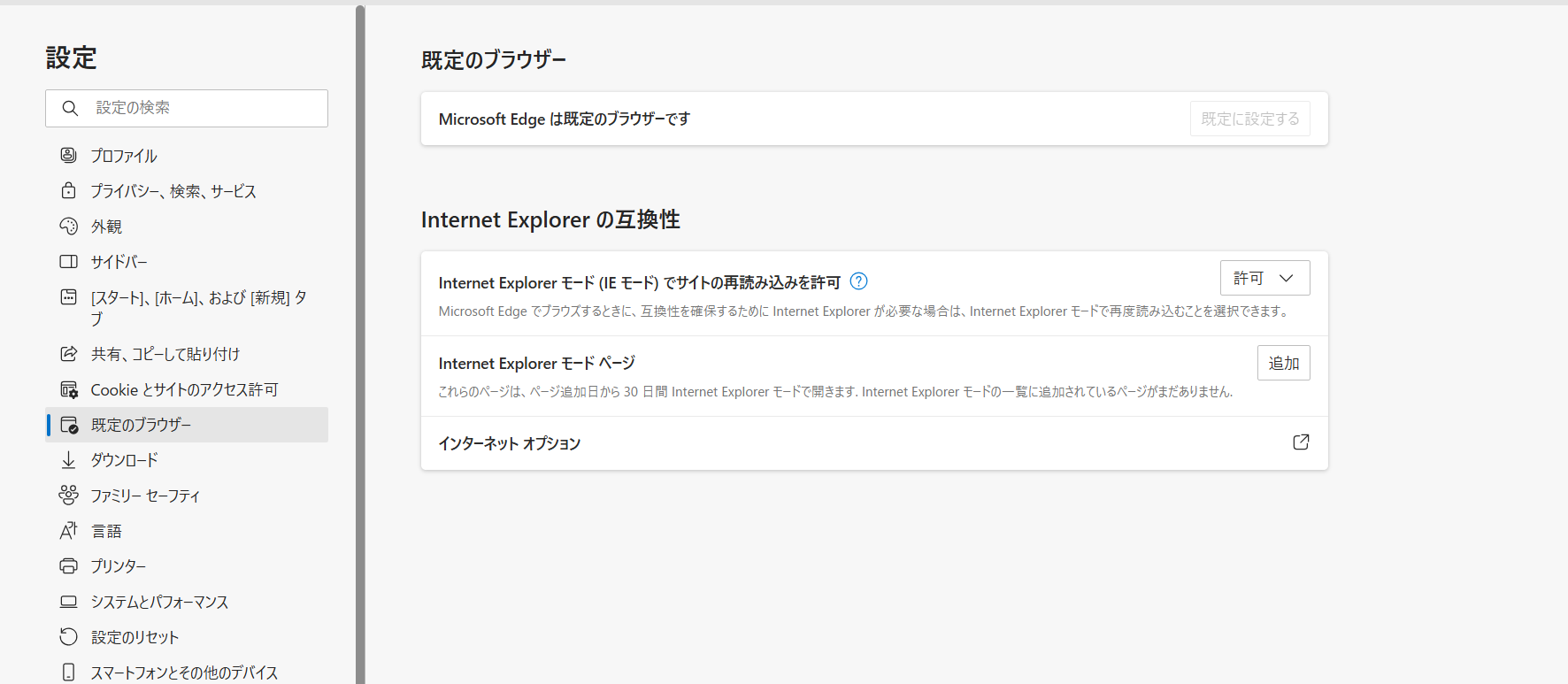Click the smartphone and other devices icon
Viewport: 1568px width, 684px height.
[x=68, y=672]
